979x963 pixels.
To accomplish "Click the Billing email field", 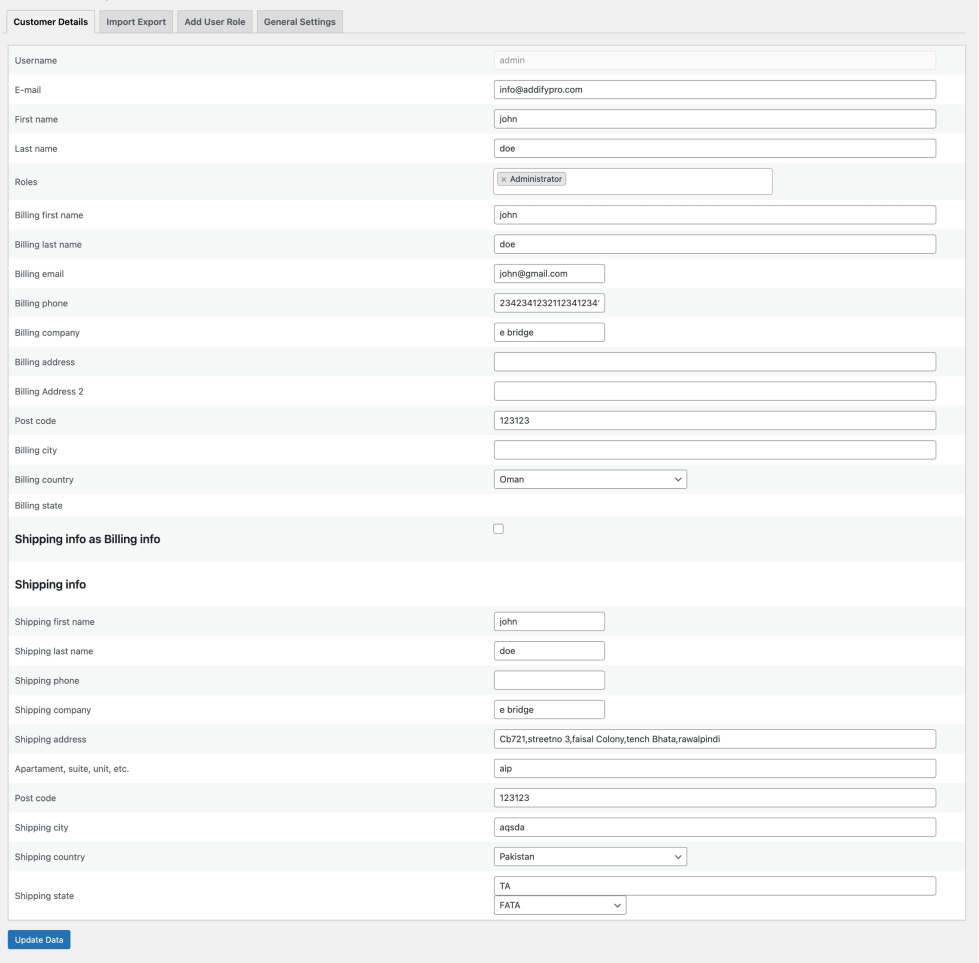I will pos(549,274).
